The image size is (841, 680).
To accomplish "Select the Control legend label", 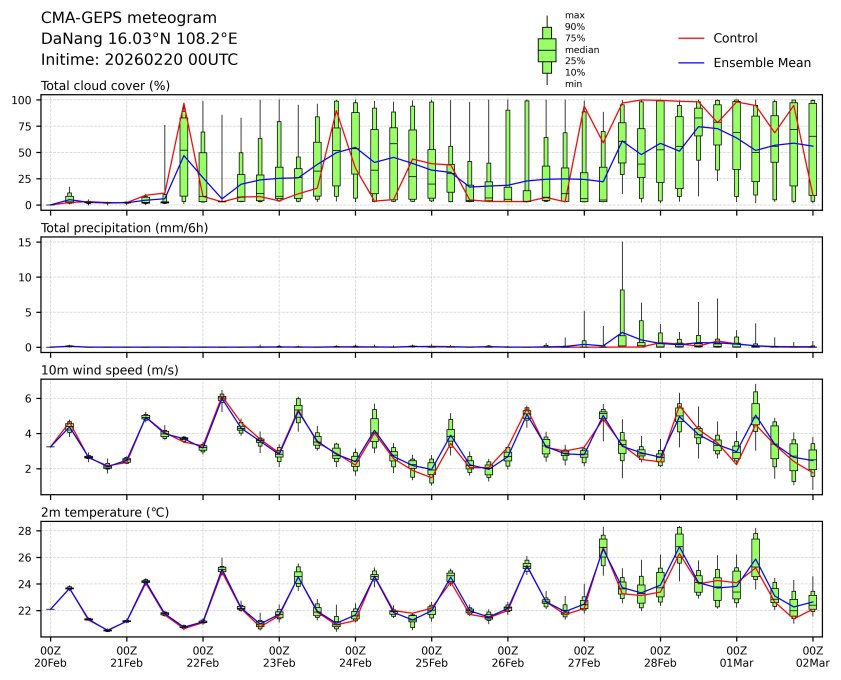I will pyautogui.click(x=735, y=38).
